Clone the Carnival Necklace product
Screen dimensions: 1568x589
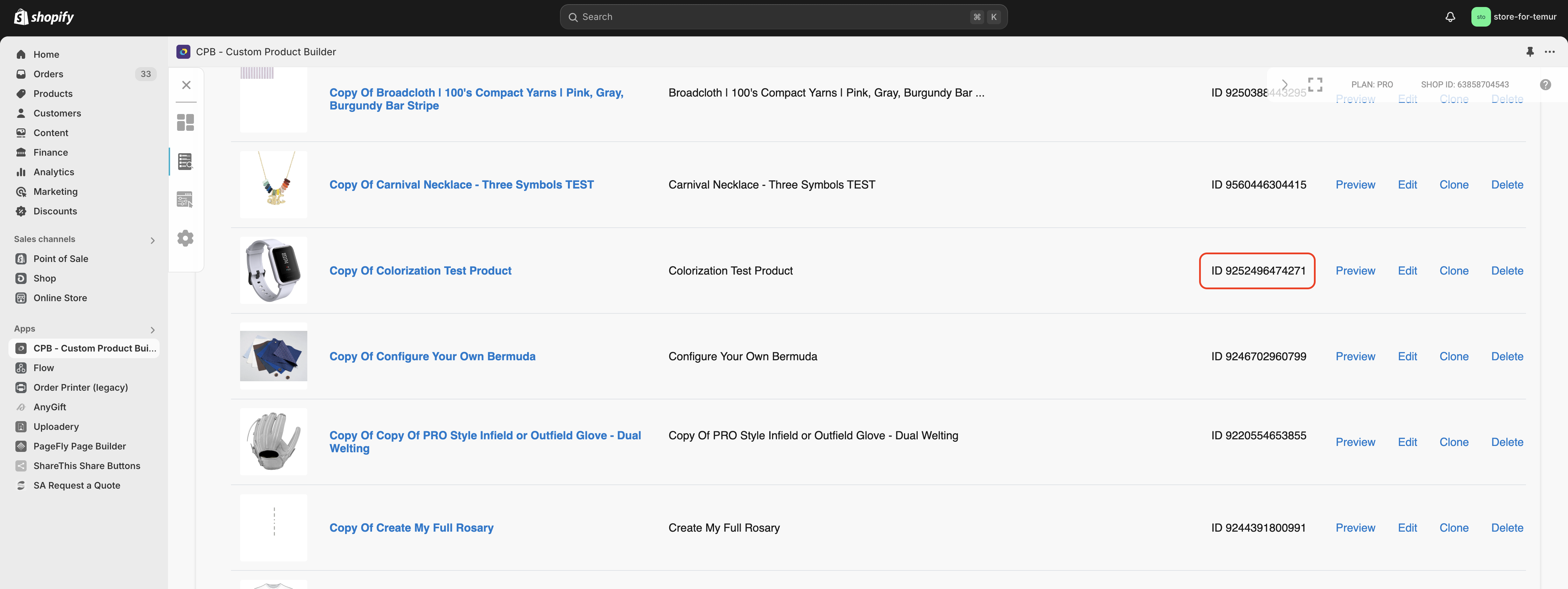1454,184
